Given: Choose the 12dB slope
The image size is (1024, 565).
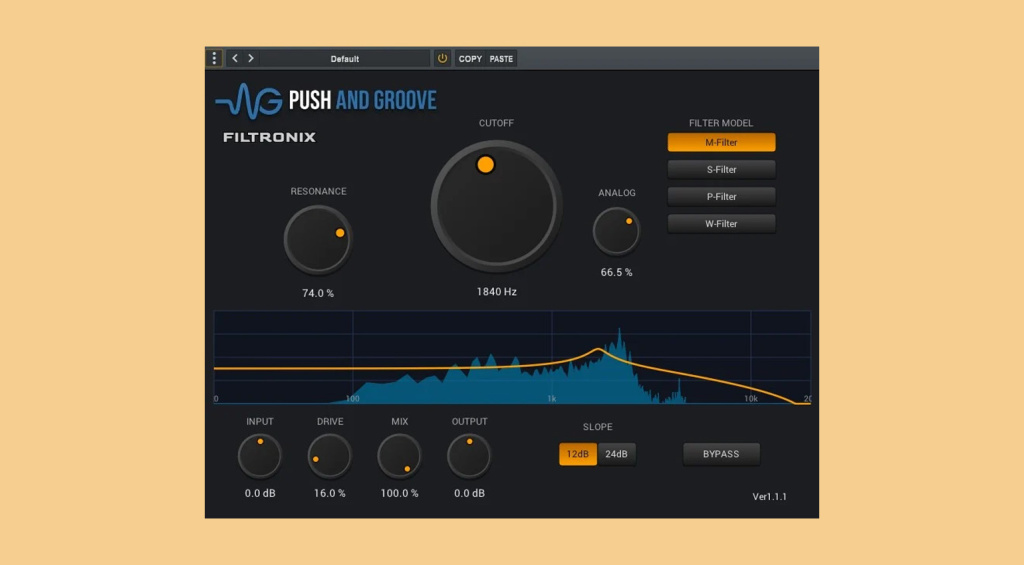Looking at the screenshot, I should (x=578, y=454).
